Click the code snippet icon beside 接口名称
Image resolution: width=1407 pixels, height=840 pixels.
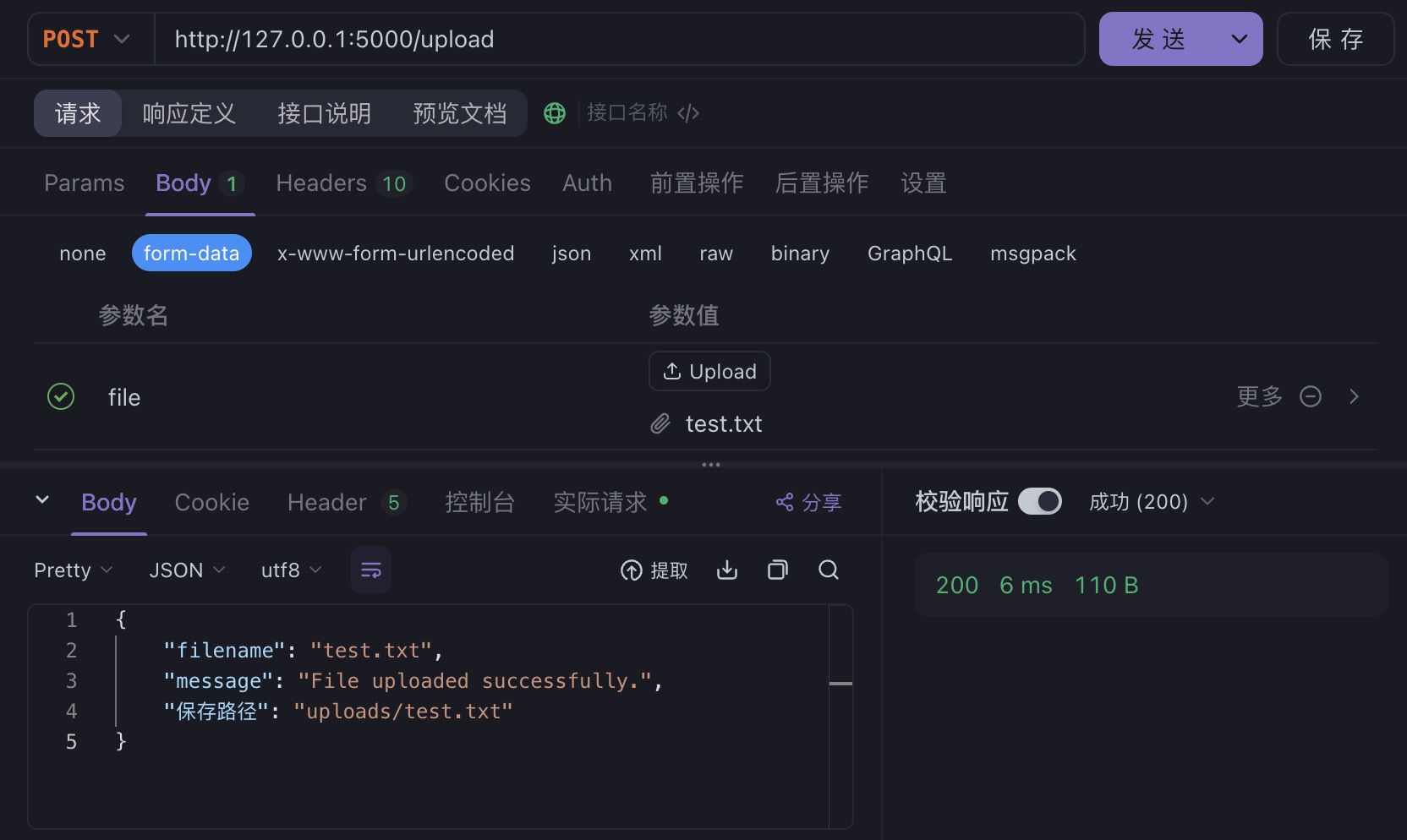[x=688, y=113]
